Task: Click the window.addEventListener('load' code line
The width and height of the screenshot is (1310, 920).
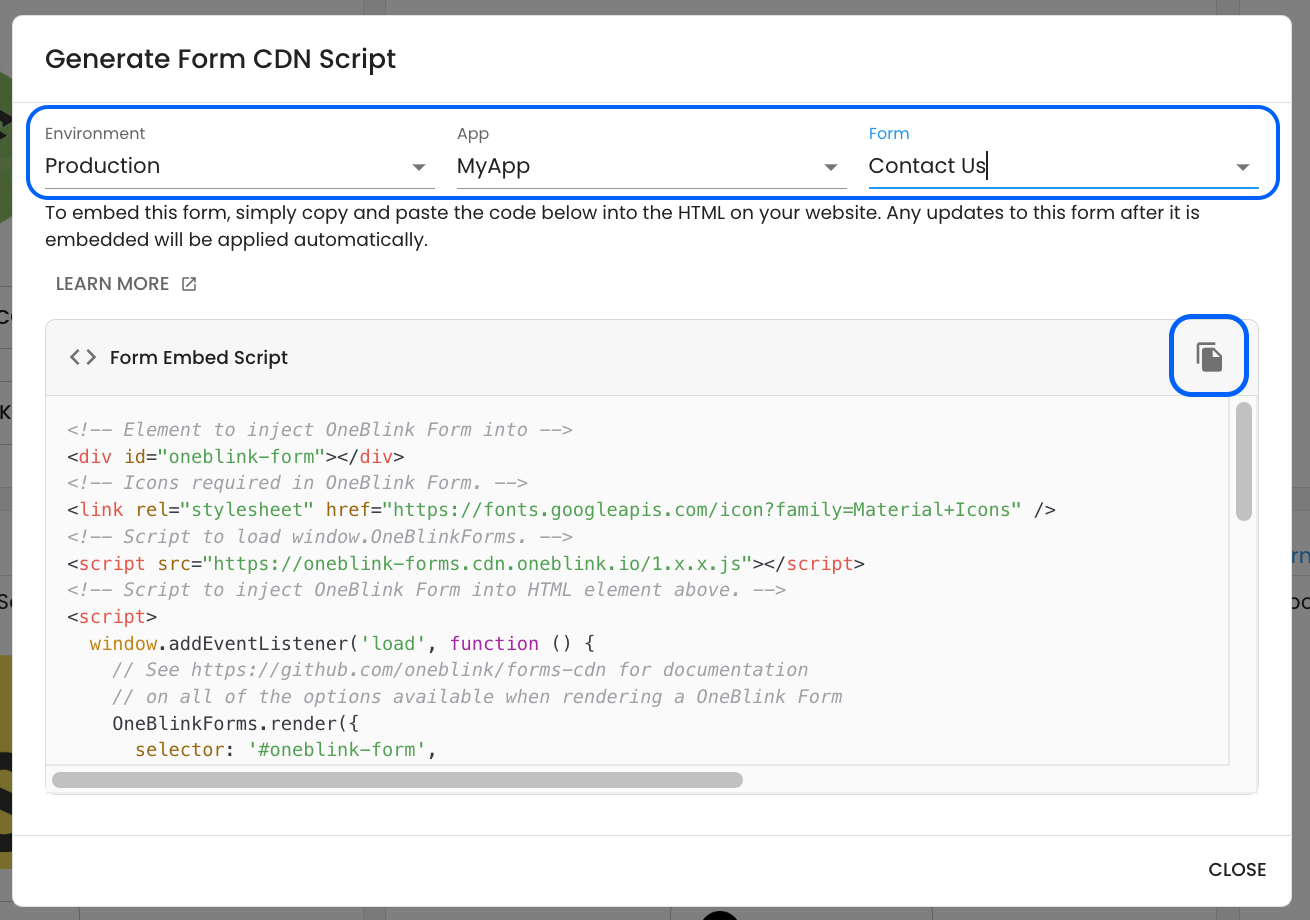Action: pos(342,643)
